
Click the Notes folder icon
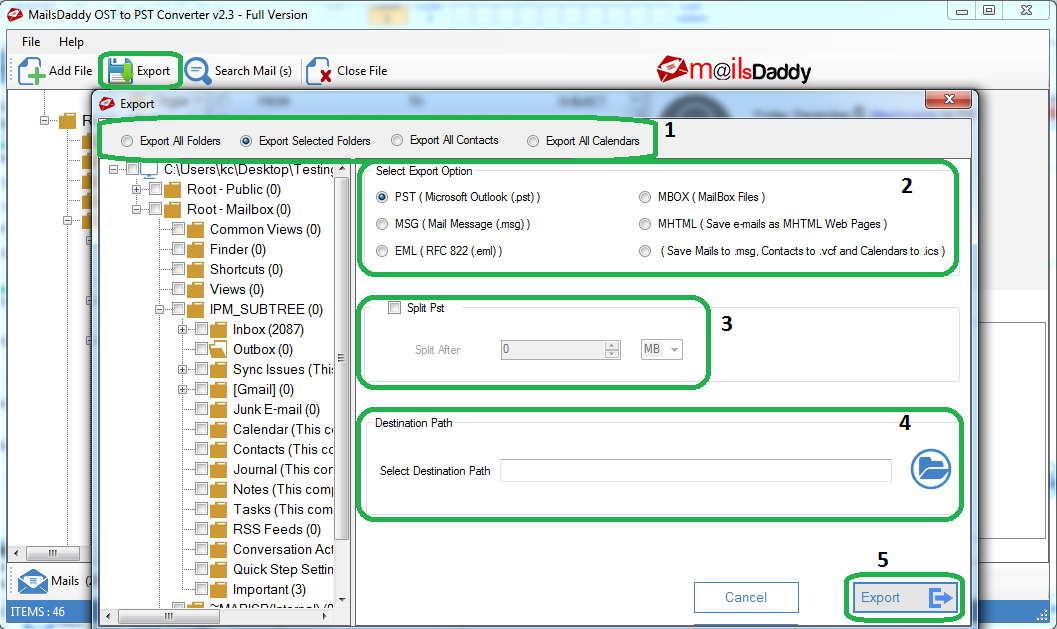point(218,489)
